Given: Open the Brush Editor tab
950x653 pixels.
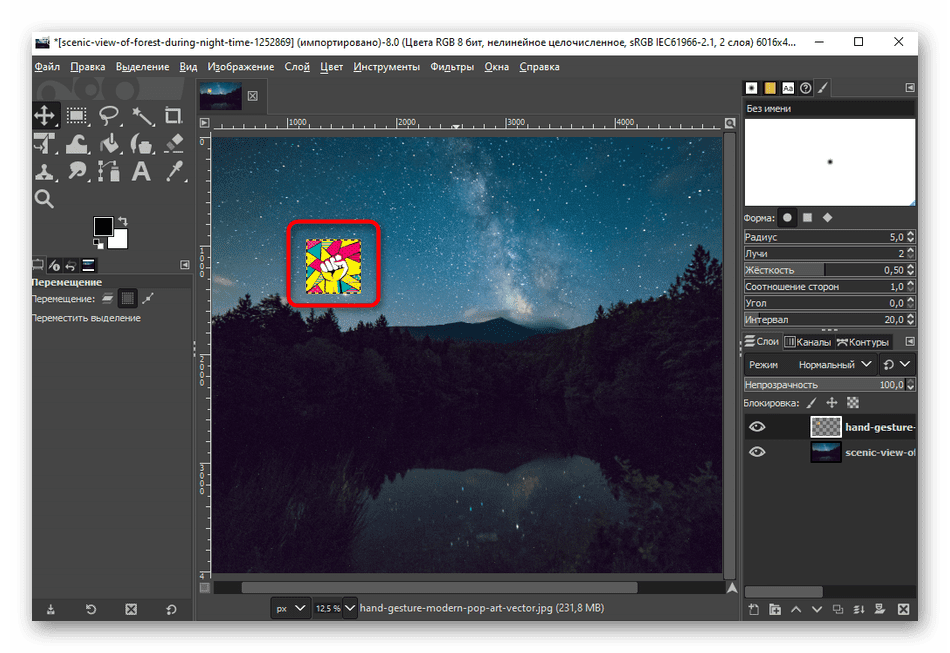Looking at the screenshot, I should pos(823,88).
